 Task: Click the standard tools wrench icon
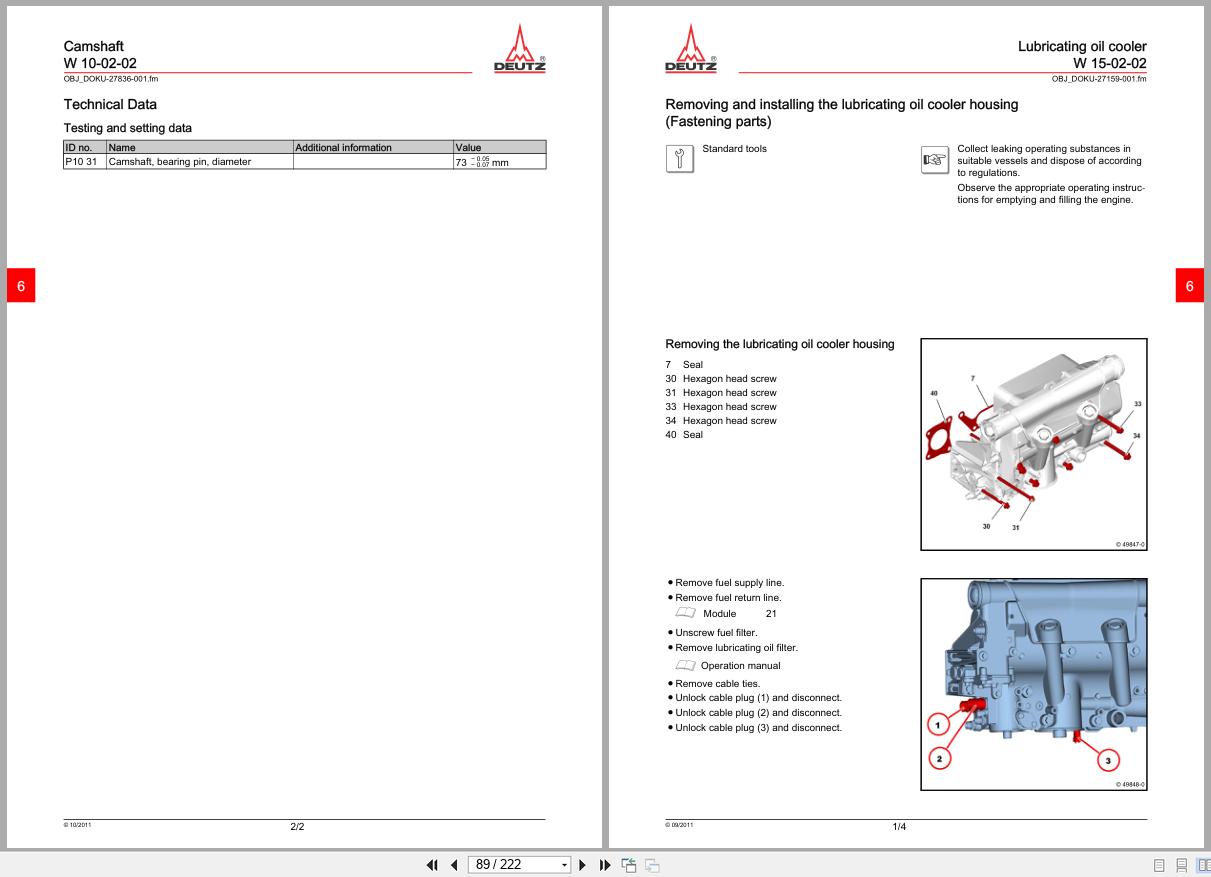(x=679, y=159)
